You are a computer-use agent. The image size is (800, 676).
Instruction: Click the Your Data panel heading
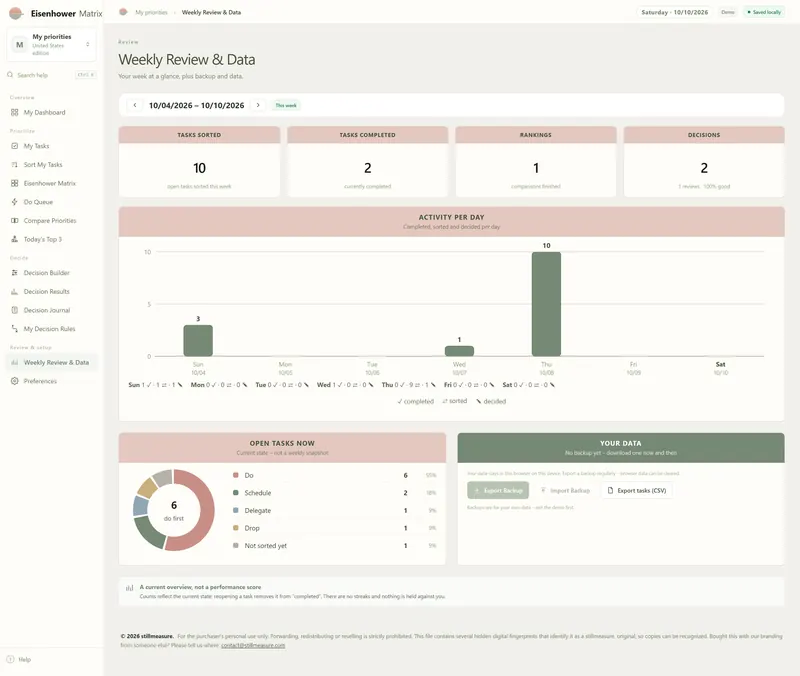(620, 443)
